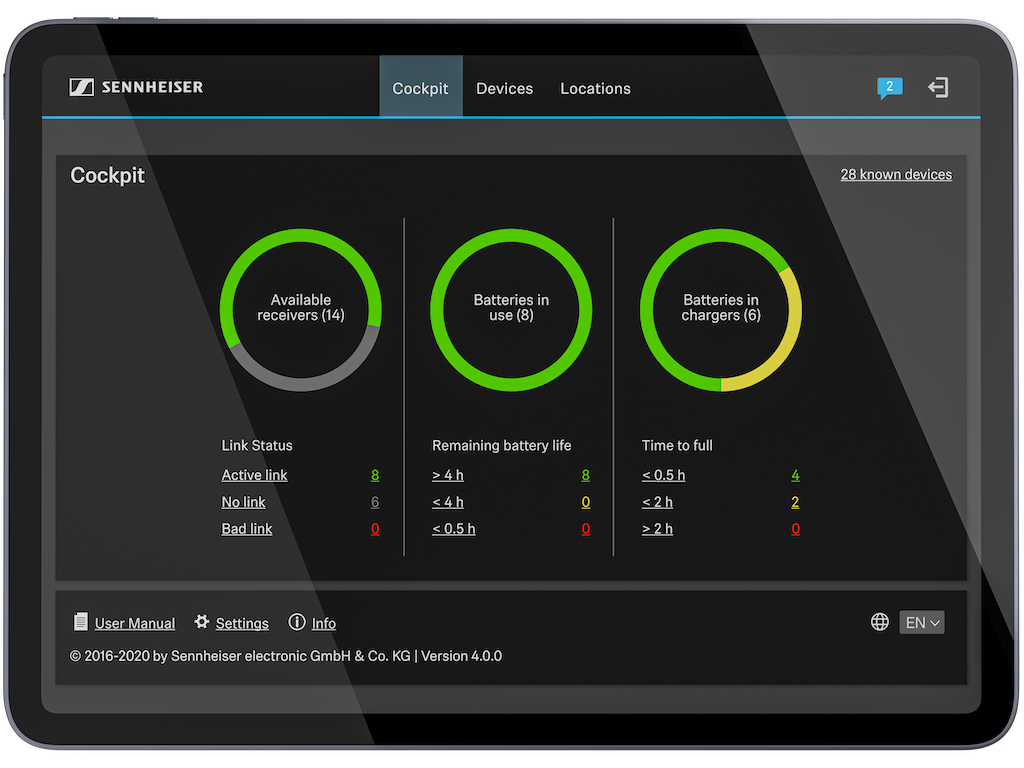Switch to the Devices tab
The image size is (1024, 768).
504,88
